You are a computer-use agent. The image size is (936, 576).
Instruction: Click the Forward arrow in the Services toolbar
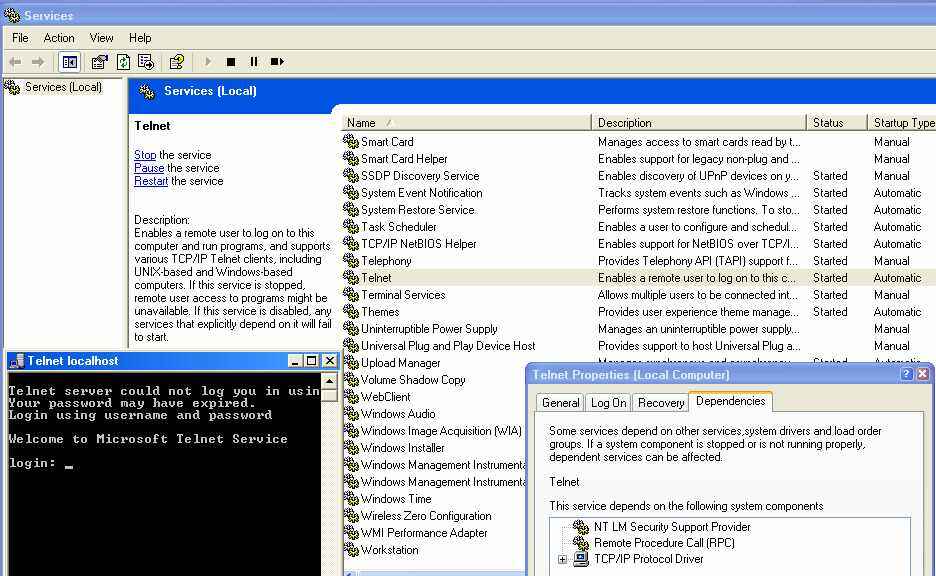pos(38,61)
